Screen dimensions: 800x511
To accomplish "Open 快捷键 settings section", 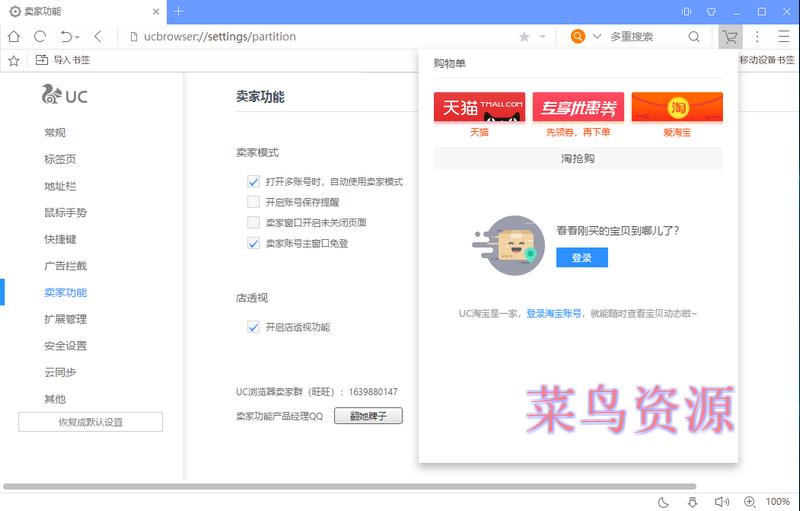I will pos(60,239).
